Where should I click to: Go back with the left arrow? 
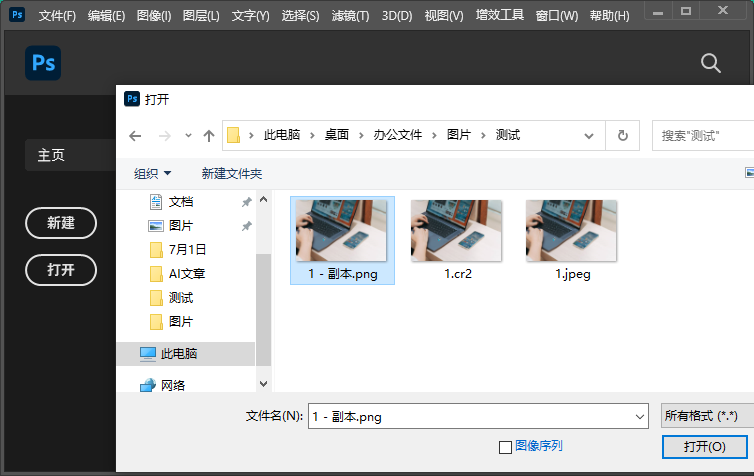pyautogui.click(x=135, y=136)
